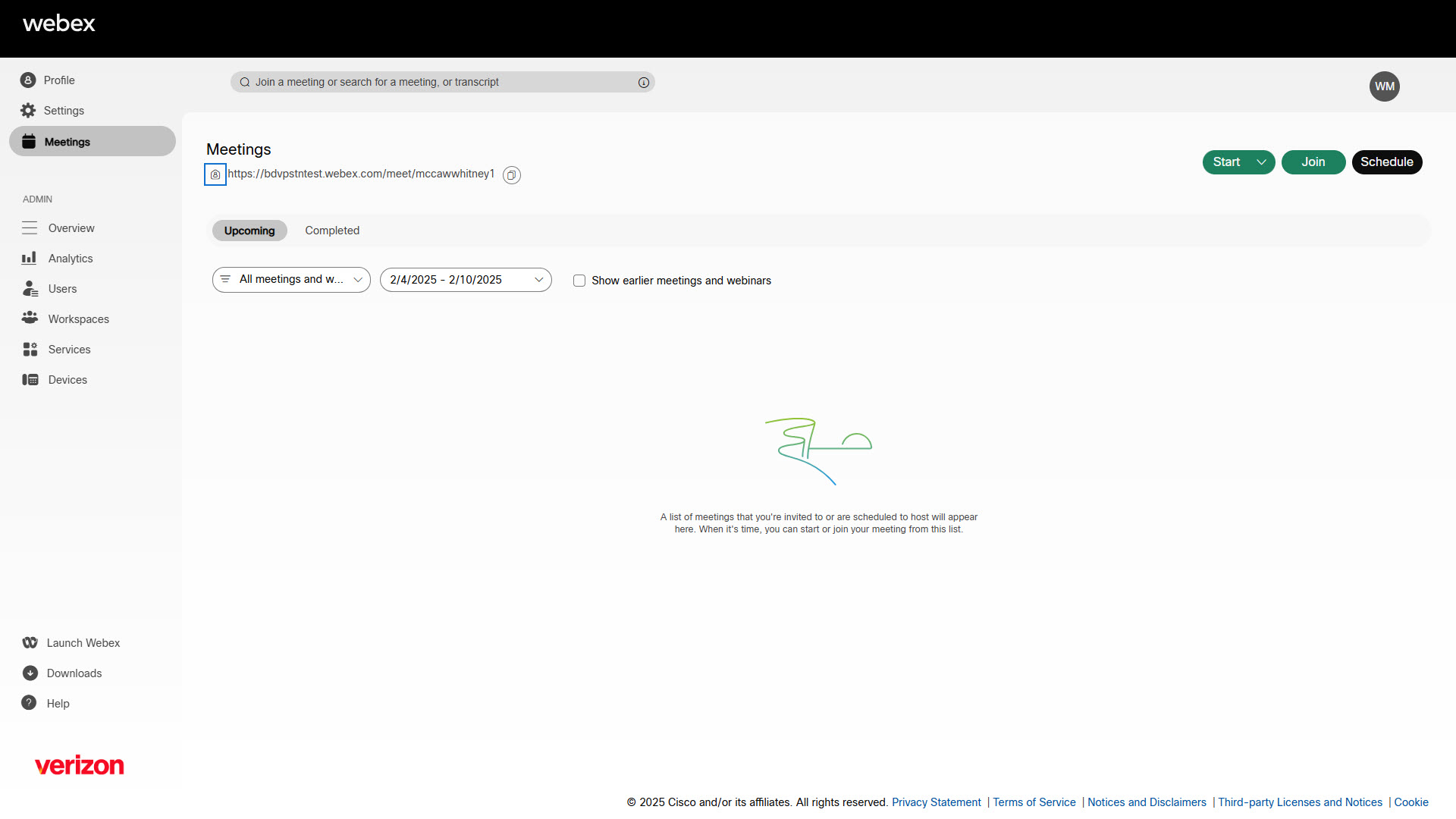Click the Launch Webex label
1456x819 pixels.
click(83, 643)
